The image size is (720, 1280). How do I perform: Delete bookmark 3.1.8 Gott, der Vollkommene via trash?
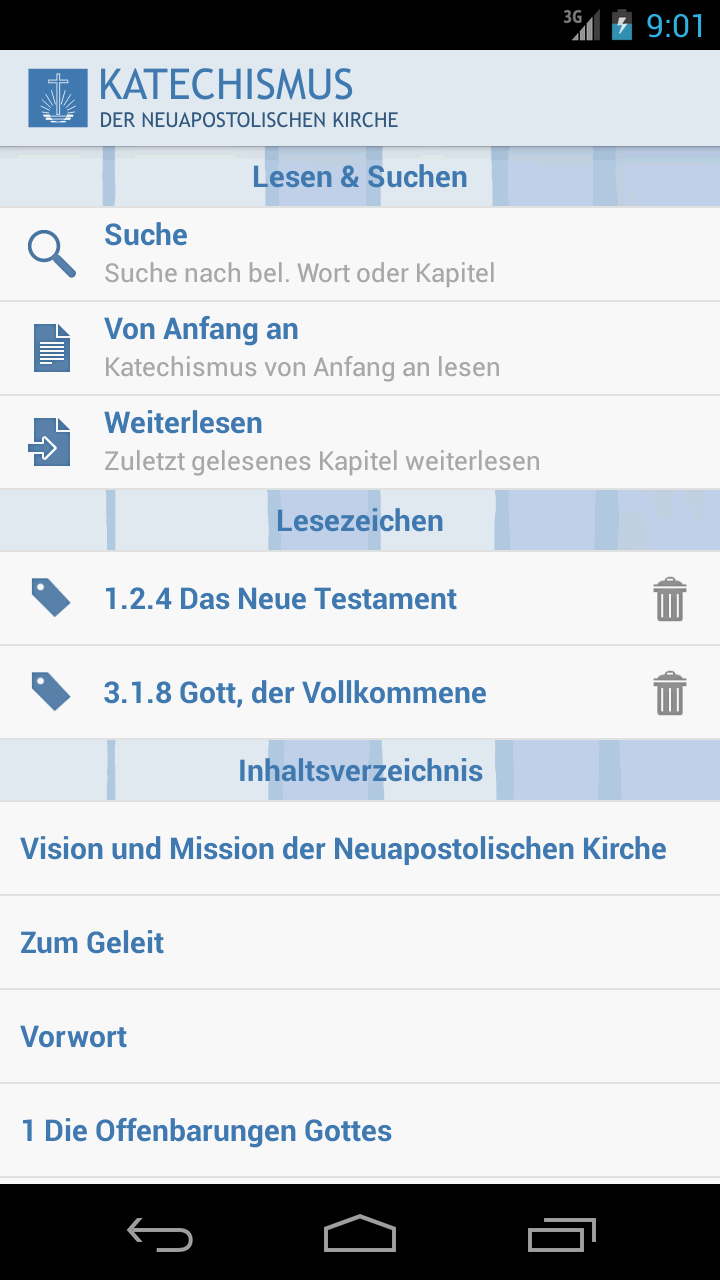coord(669,693)
